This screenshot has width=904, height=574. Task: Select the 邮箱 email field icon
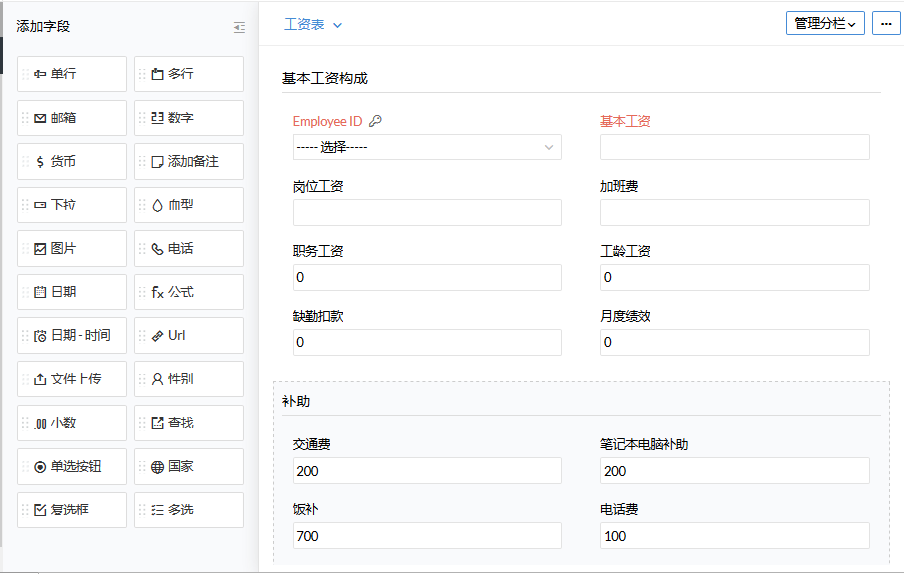tap(40, 118)
